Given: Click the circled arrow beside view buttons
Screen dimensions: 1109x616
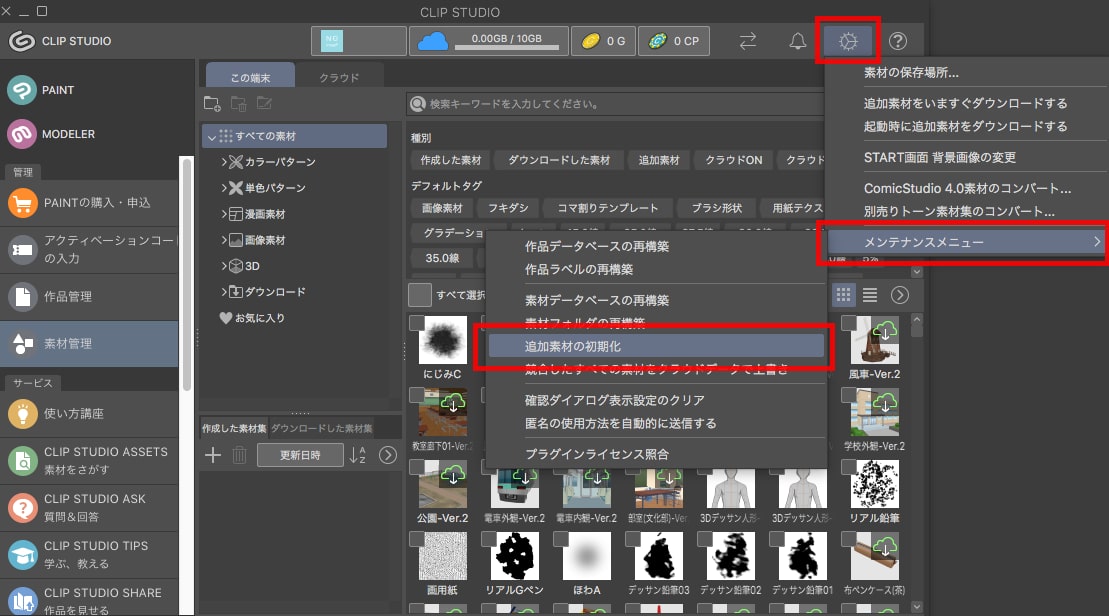Looking at the screenshot, I should pyautogui.click(x=899, y=295).
